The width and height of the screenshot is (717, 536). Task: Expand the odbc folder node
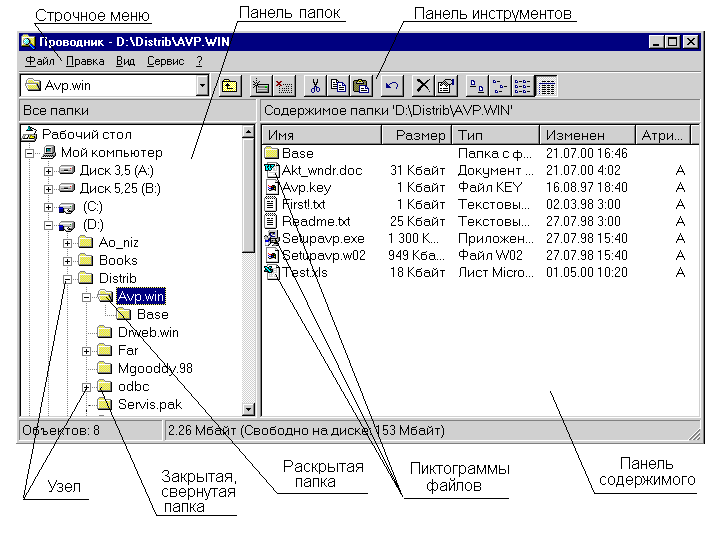86,387
